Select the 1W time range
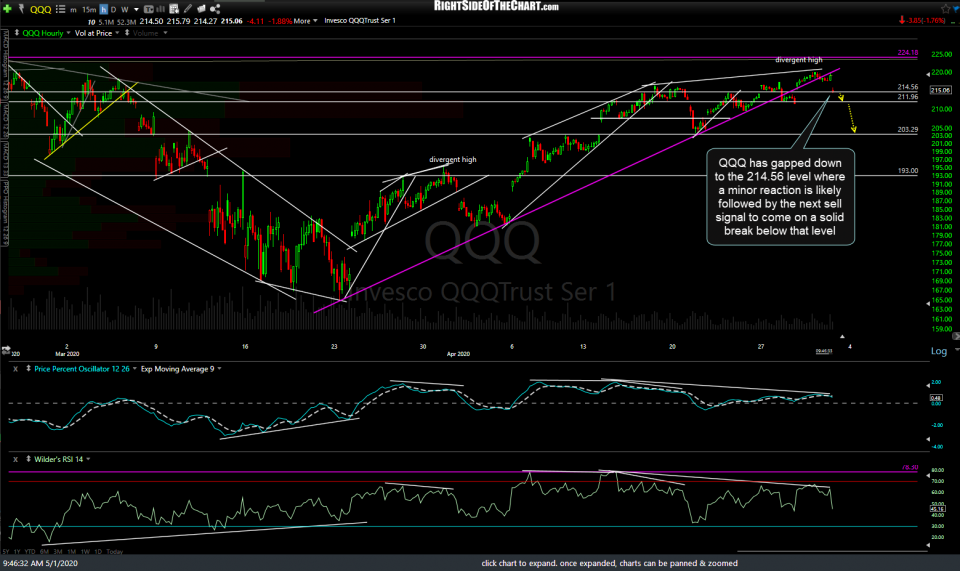This screenshot has height=571, width=960. click(85, 551)
